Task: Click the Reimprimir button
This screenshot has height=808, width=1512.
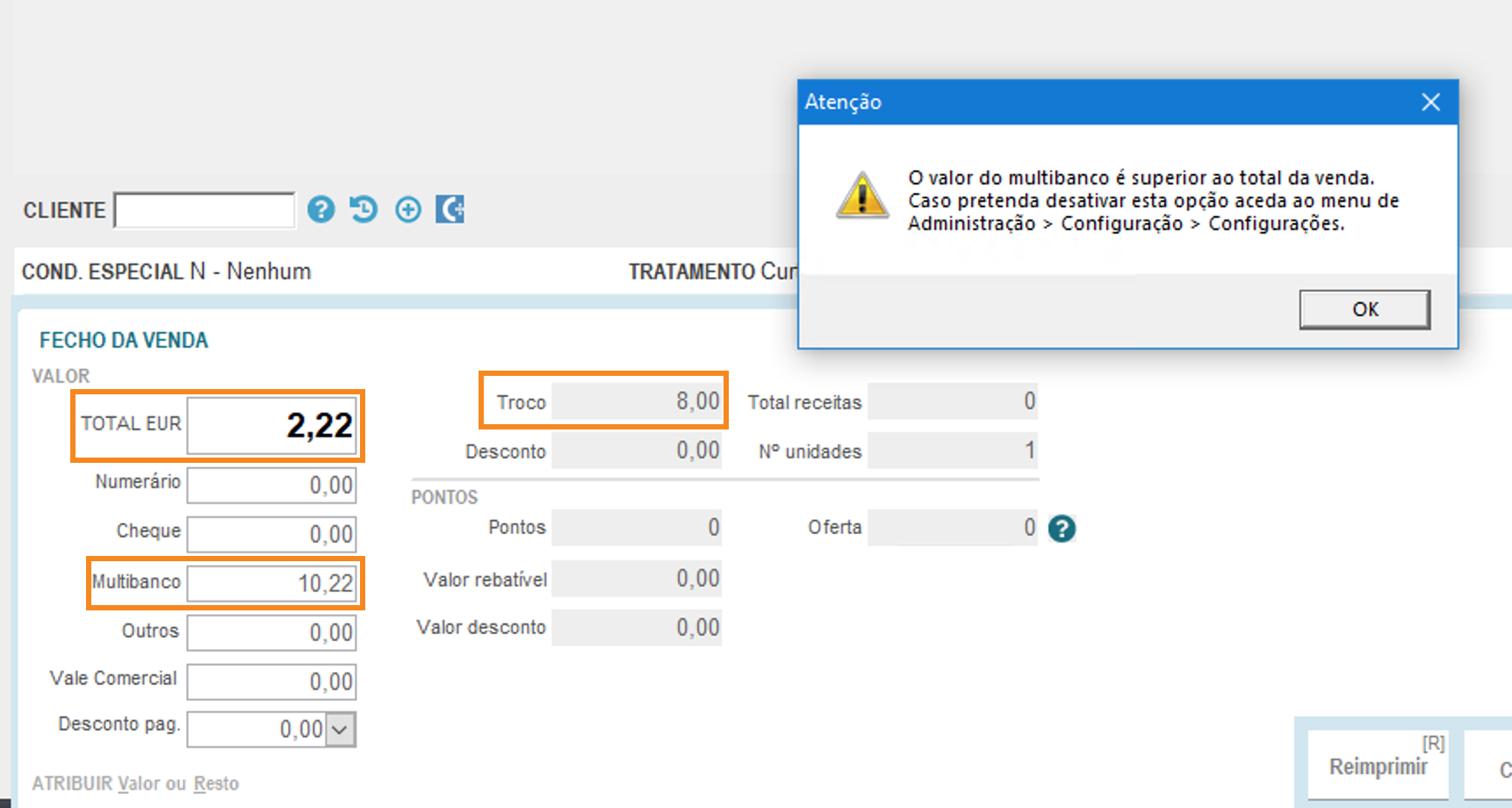Action: (1378, 766)
